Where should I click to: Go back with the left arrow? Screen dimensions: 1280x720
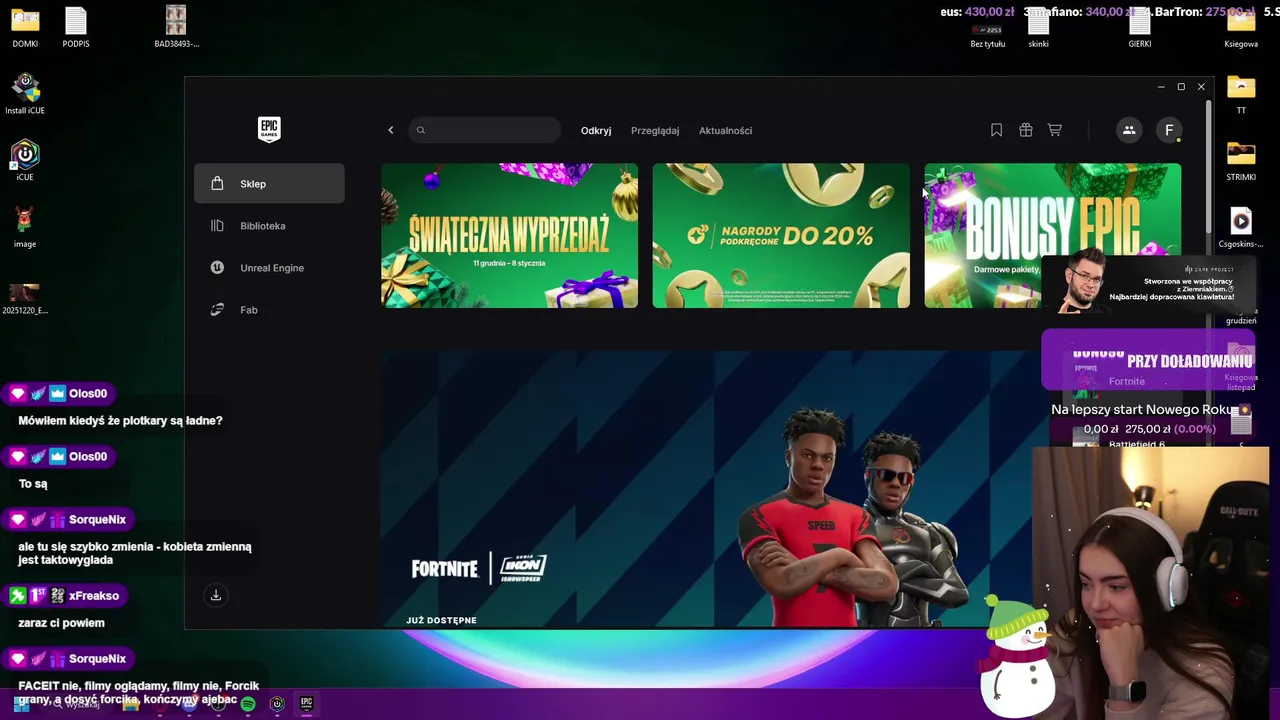(391, 130)
